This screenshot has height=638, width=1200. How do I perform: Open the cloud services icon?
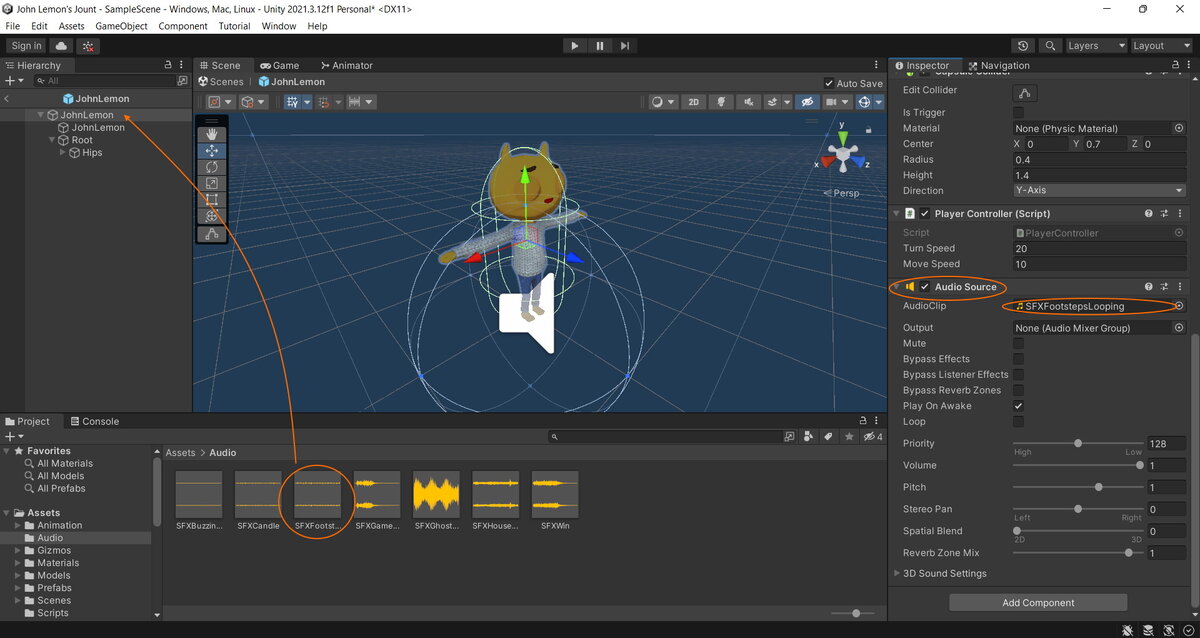(62, 46)
